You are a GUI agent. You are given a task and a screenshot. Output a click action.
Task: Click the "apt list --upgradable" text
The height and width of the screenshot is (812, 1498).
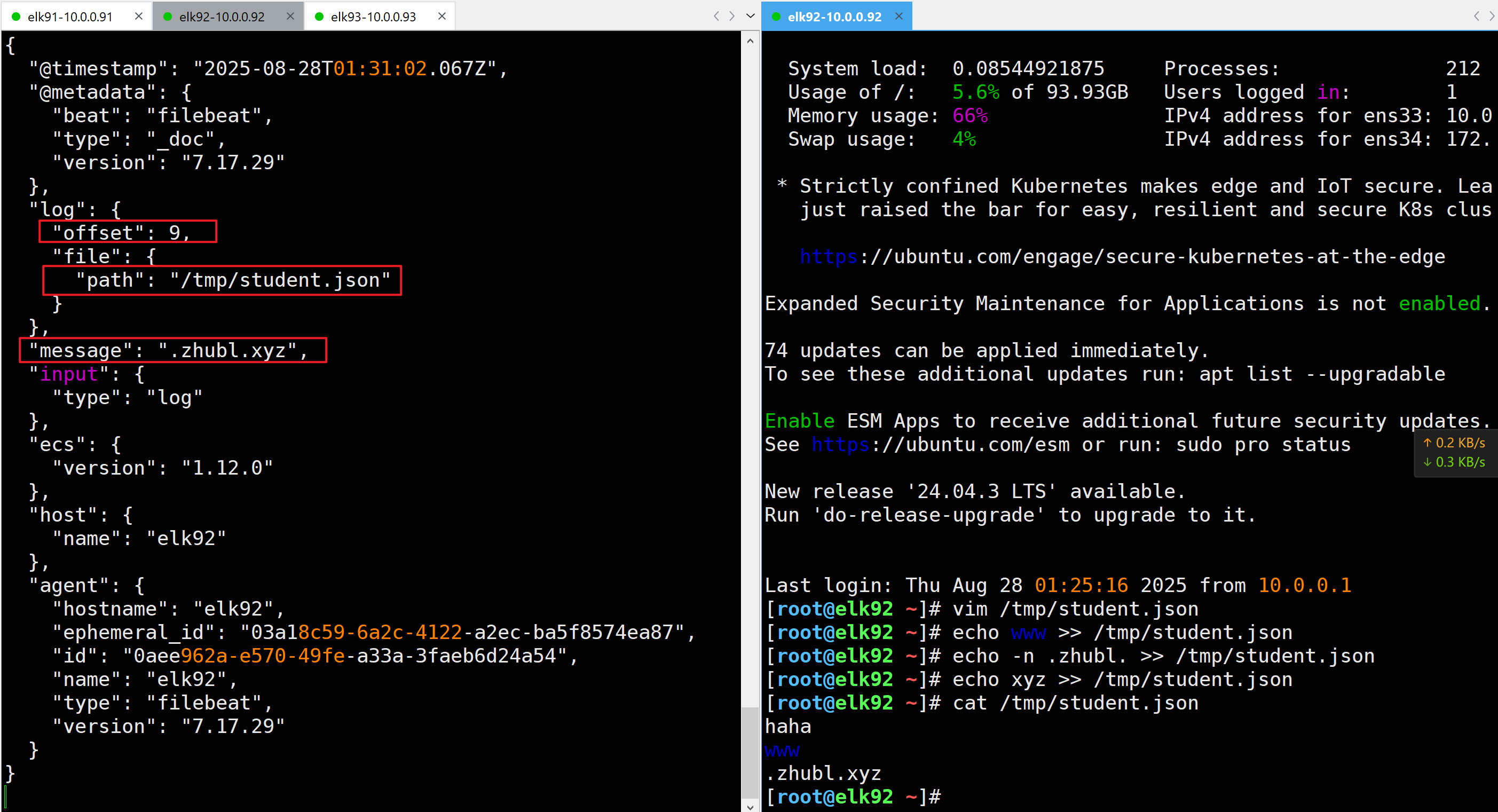pos(1322,374)
